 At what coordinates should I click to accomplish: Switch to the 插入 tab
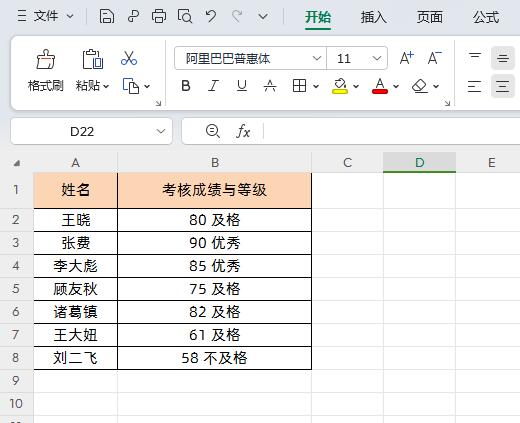pyautogui.click(x=373, y=17)
